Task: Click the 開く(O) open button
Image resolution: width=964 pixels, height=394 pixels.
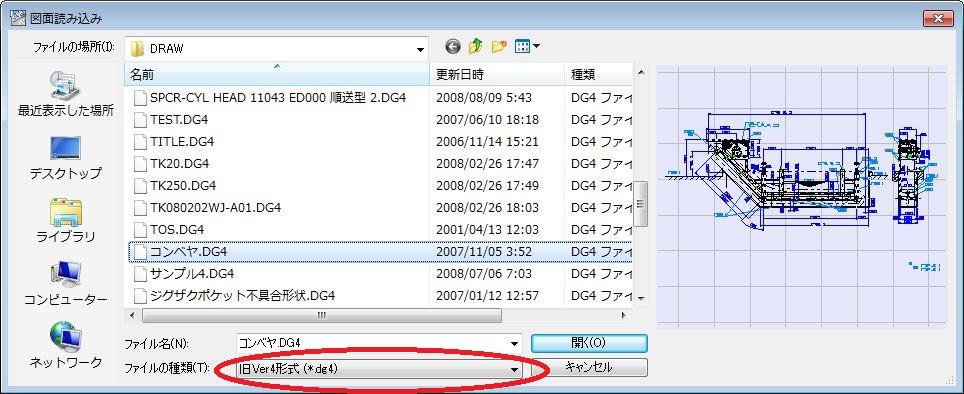Action: pyautogui.click(x=589, y=342)
